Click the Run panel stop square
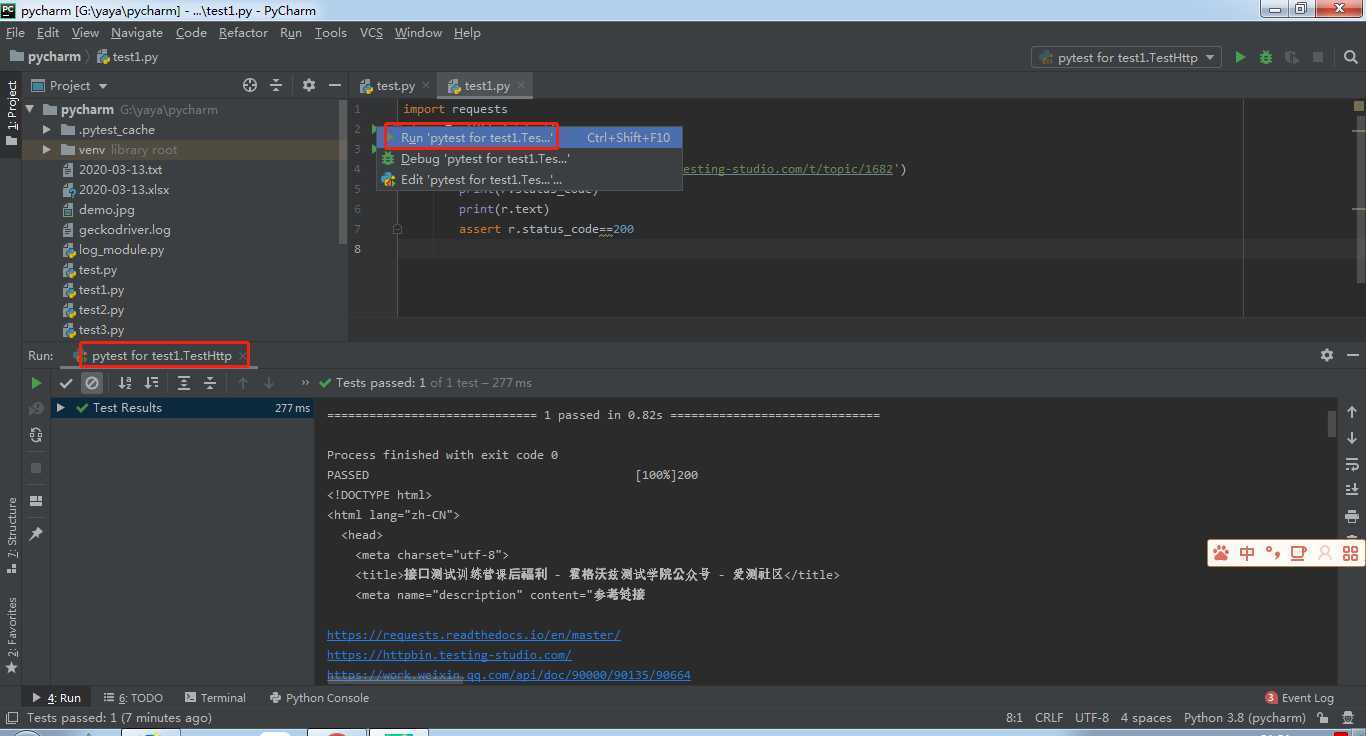1366x736 pixels. [36, 468]
